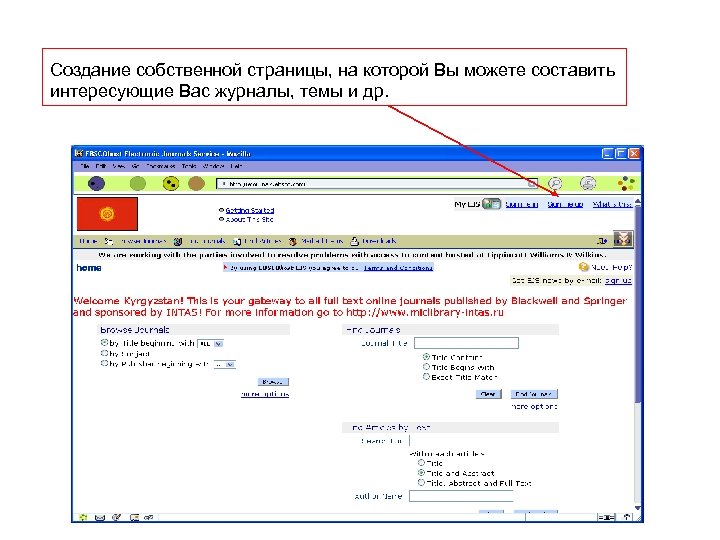Select browse by Title beginning with radio
Image resolution: width=720 pixels, height=540 pixels.
click(x=104, y=343)
